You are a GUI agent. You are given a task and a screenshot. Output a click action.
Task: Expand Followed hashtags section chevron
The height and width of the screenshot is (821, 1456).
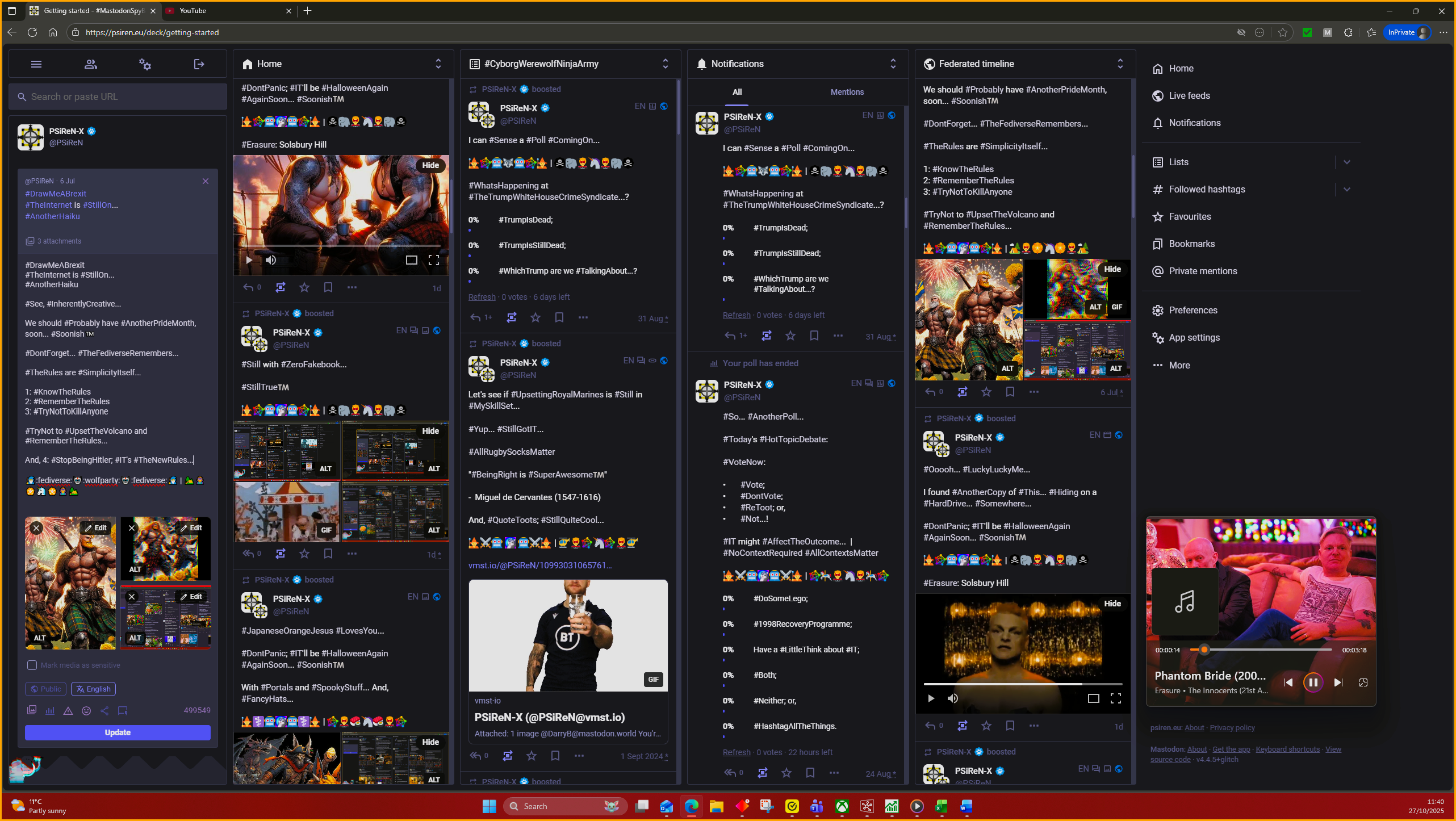point(1346,189)
